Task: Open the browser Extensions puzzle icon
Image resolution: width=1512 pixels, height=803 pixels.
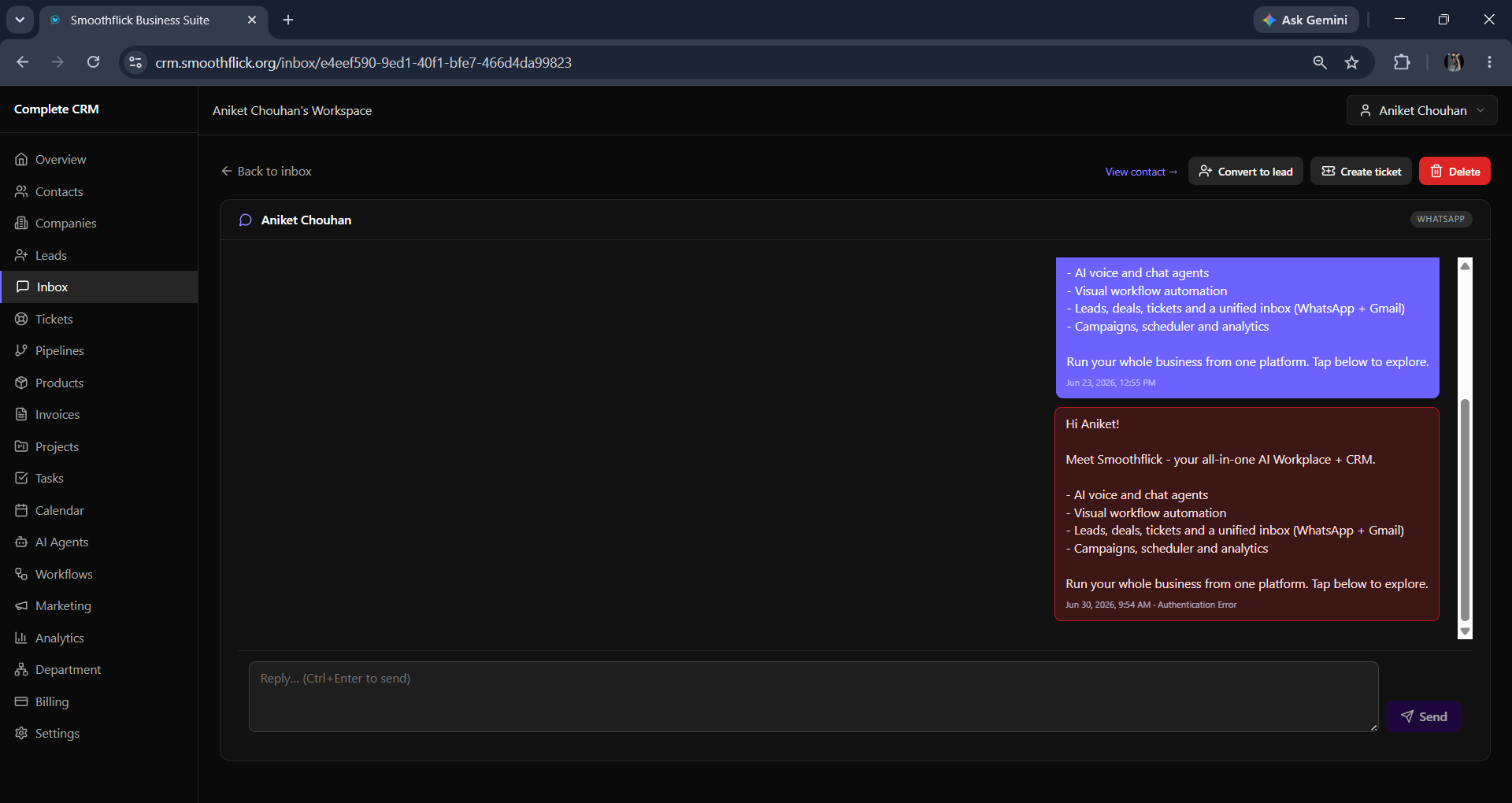Action: 1402,62
